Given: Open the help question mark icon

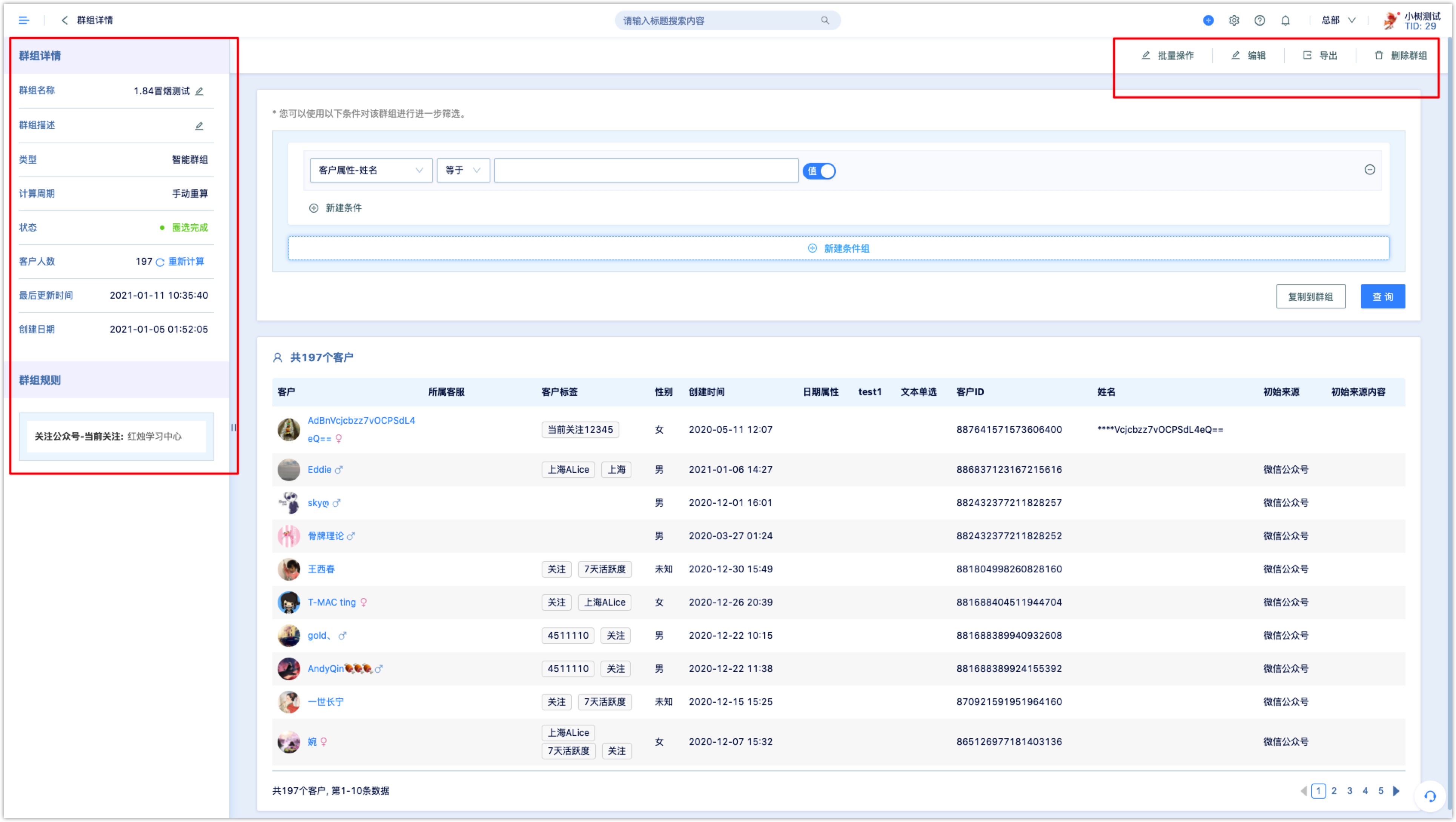Looking at the screenshot, I should [x=1259, y=20].
